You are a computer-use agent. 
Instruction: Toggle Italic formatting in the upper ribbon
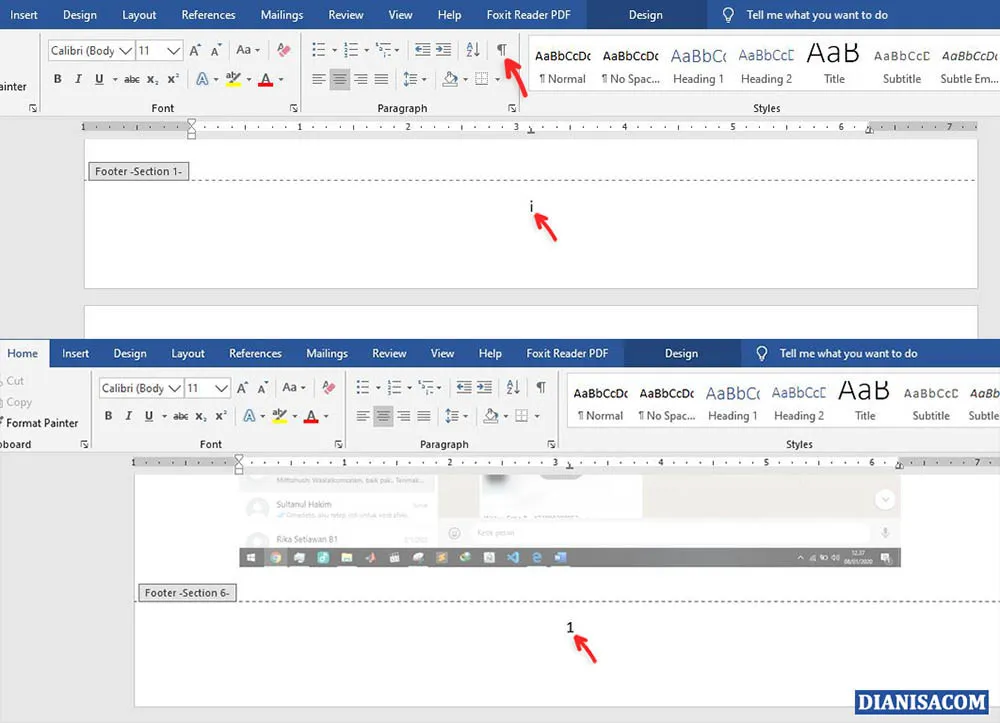[75, 80]
